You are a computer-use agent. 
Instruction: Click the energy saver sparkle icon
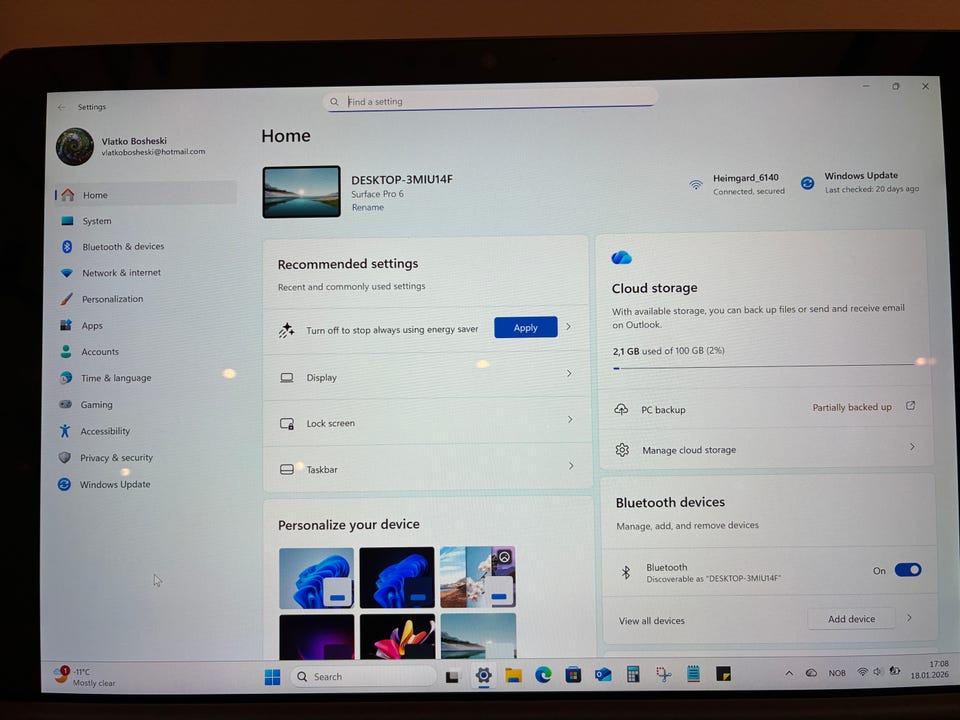coord(286,330)
